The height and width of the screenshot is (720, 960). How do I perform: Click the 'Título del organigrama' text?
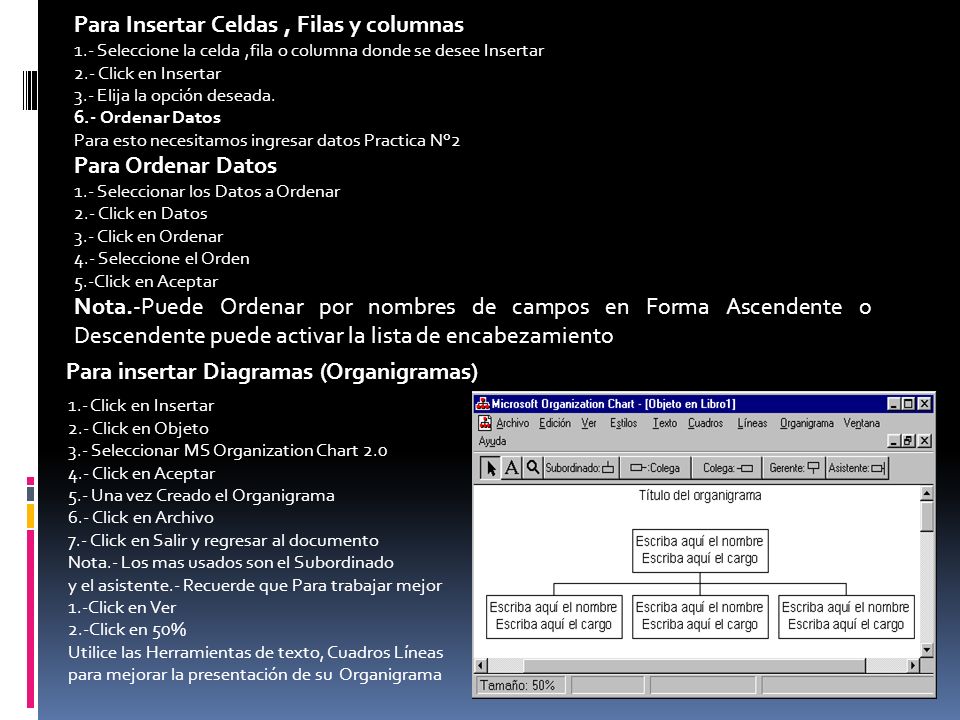pyautogui.click(x=700, y=495)
